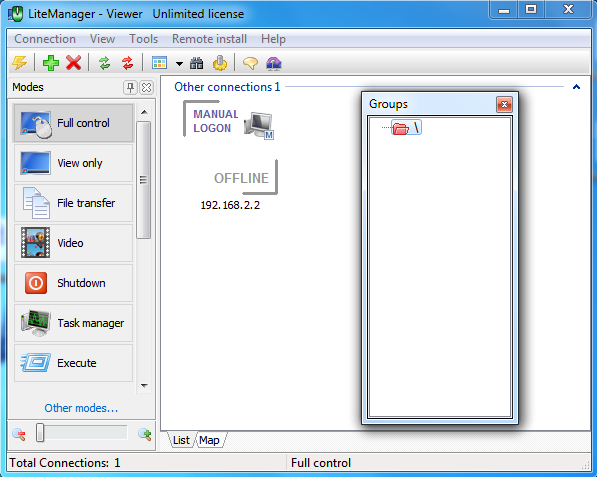The width and height of the screenshot is (597, 477).
Task: Click the green plus add connection icon
Action: point(51,63)
